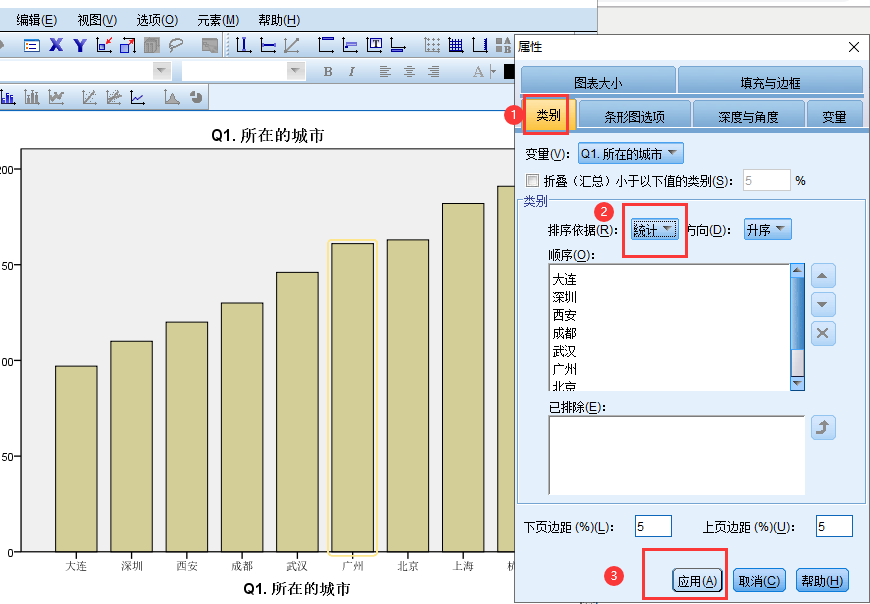Screen dimensions: 870x604
Task: Select the X axis tool
Action: 56,45
